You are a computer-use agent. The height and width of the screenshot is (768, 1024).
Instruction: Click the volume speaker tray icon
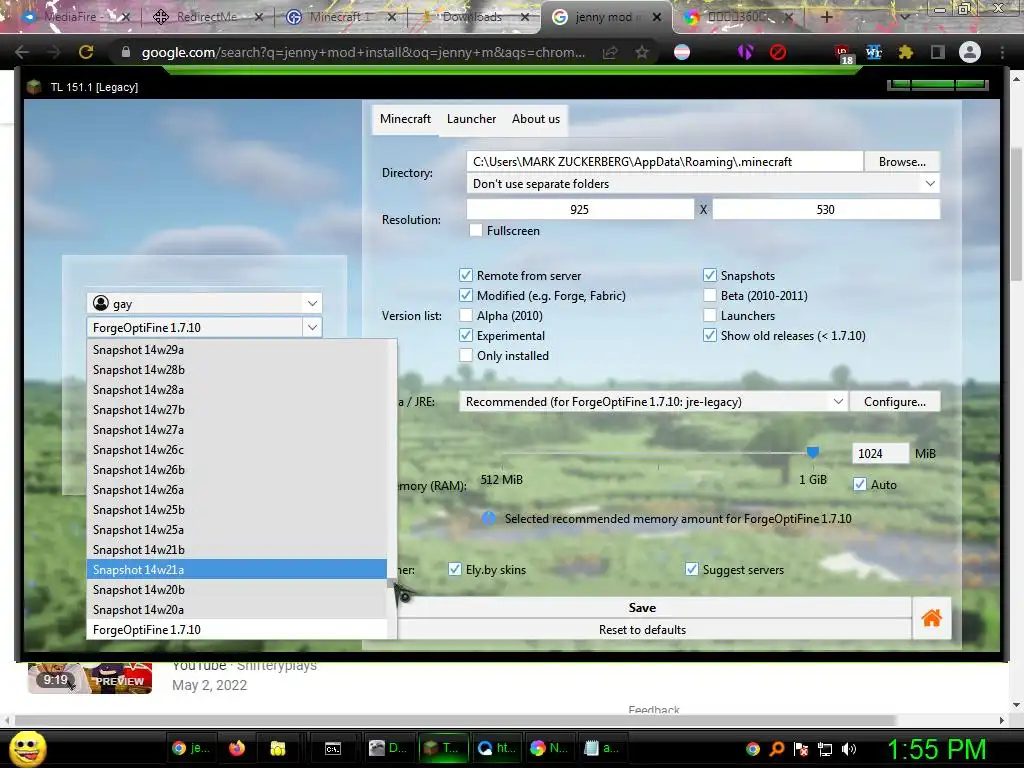[849, 749]
